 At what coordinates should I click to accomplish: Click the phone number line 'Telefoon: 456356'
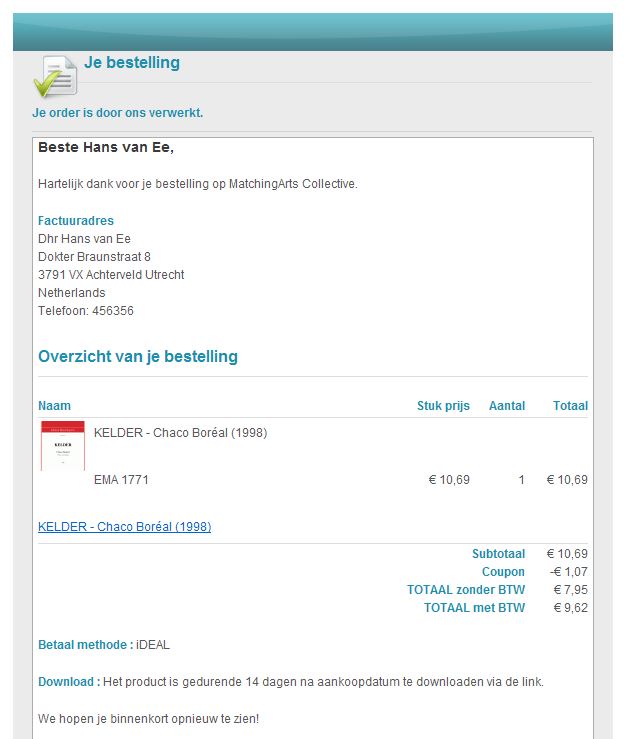coord(86,311)
